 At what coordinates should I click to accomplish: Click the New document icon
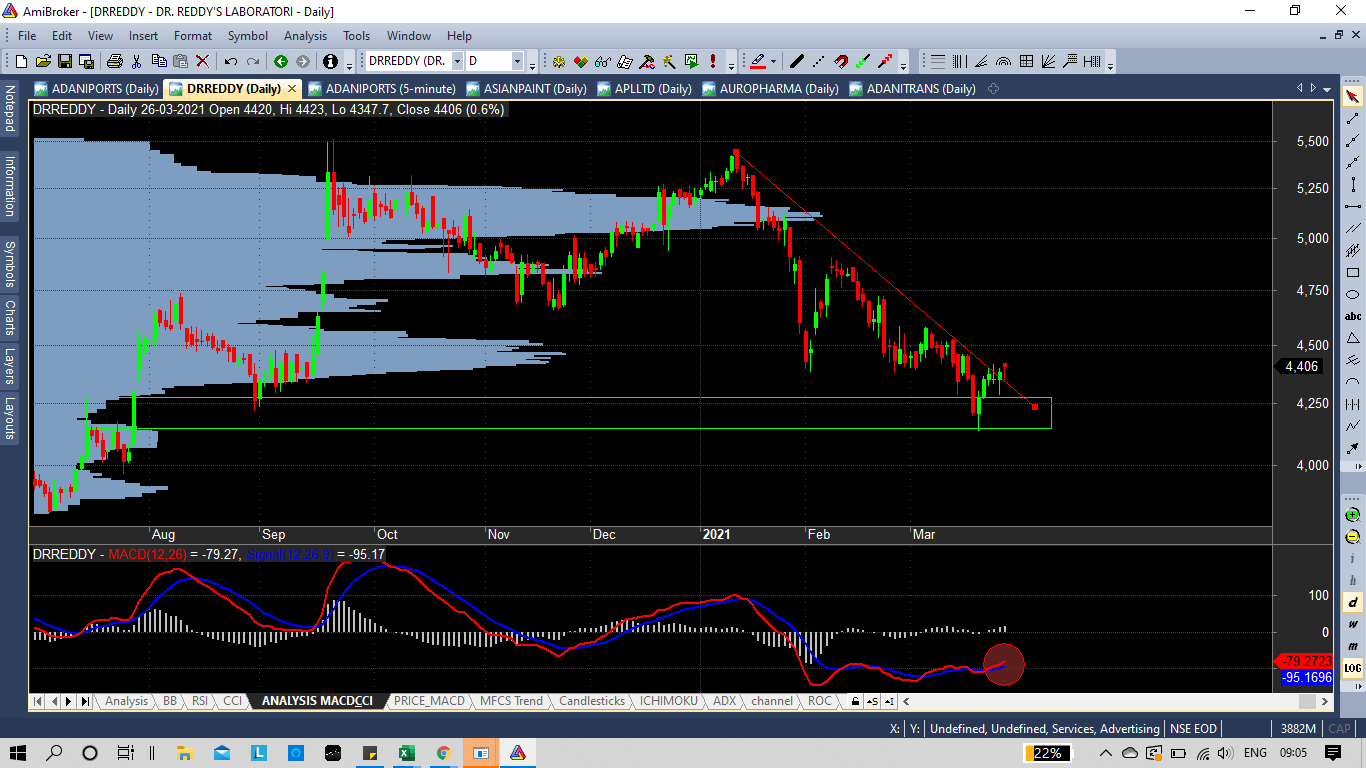pos(21,61)
